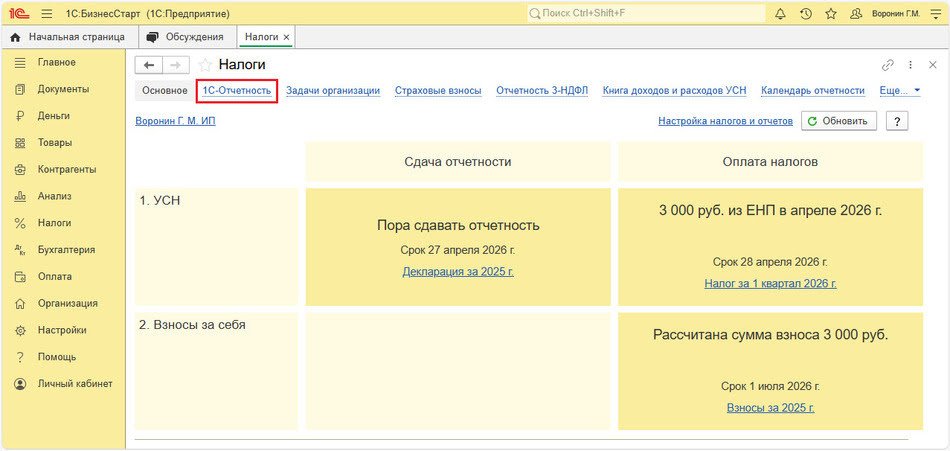Screen dimensions: 950x451
Task: Click the user profile icon beside Воронин Г.М.
Action: click(x=856, y=13)
